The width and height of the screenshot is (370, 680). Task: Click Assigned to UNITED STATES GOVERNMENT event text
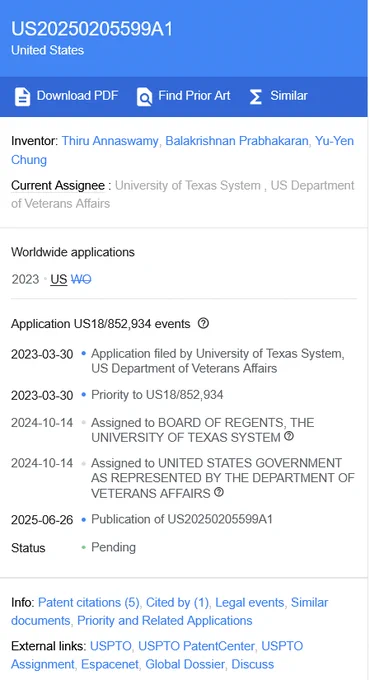(223, 478)
